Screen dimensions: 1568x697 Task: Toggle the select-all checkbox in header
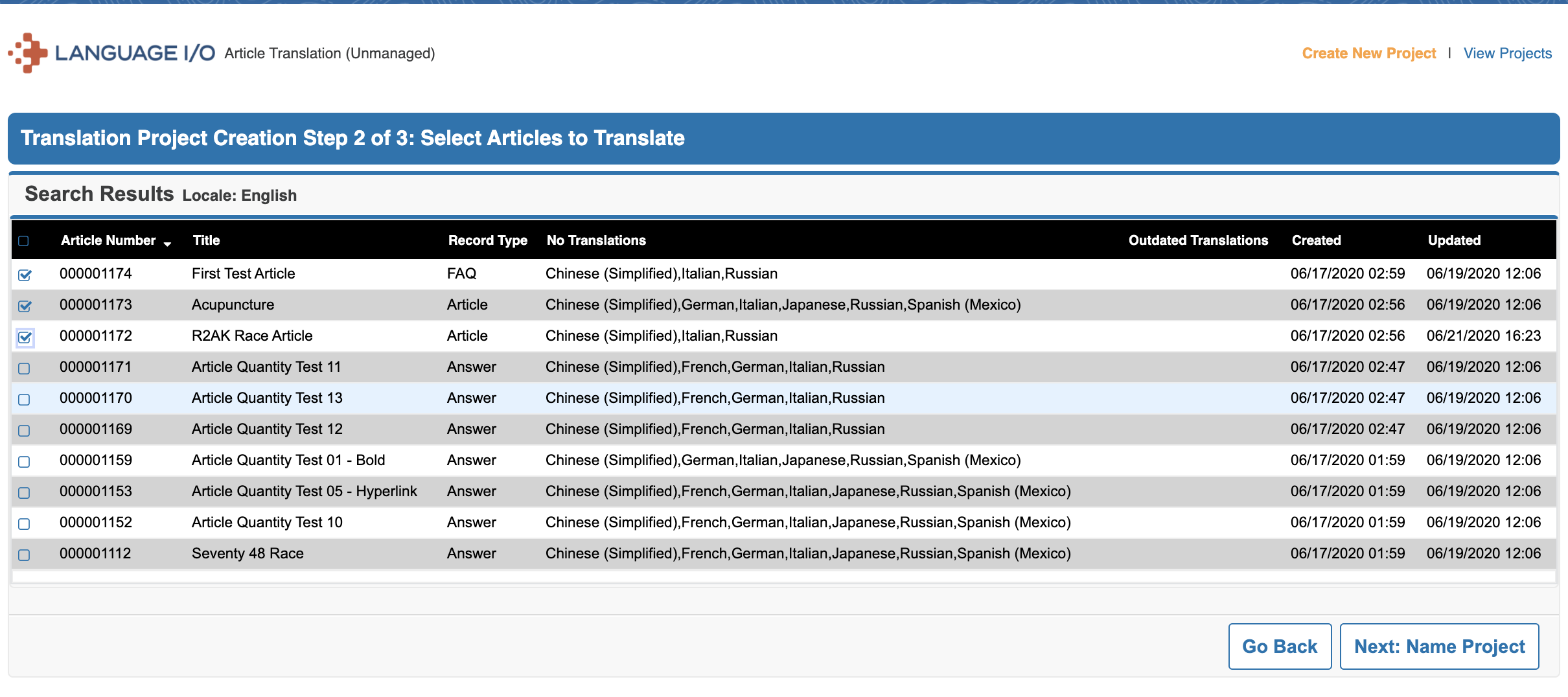[x=24, y=241]
